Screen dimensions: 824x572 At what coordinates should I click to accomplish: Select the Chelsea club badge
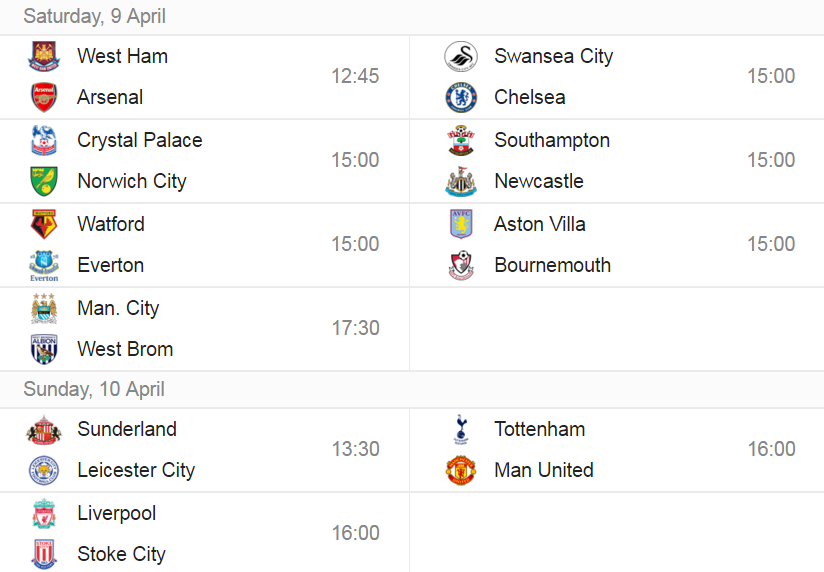(461, 97)
